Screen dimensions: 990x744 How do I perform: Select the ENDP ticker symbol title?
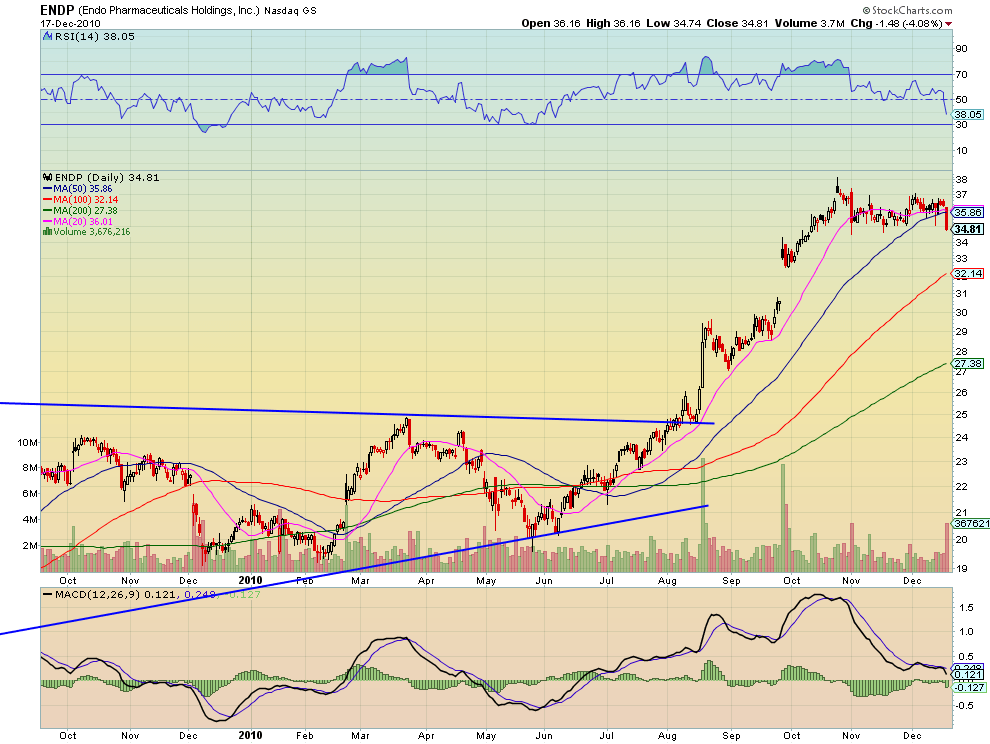57,10
